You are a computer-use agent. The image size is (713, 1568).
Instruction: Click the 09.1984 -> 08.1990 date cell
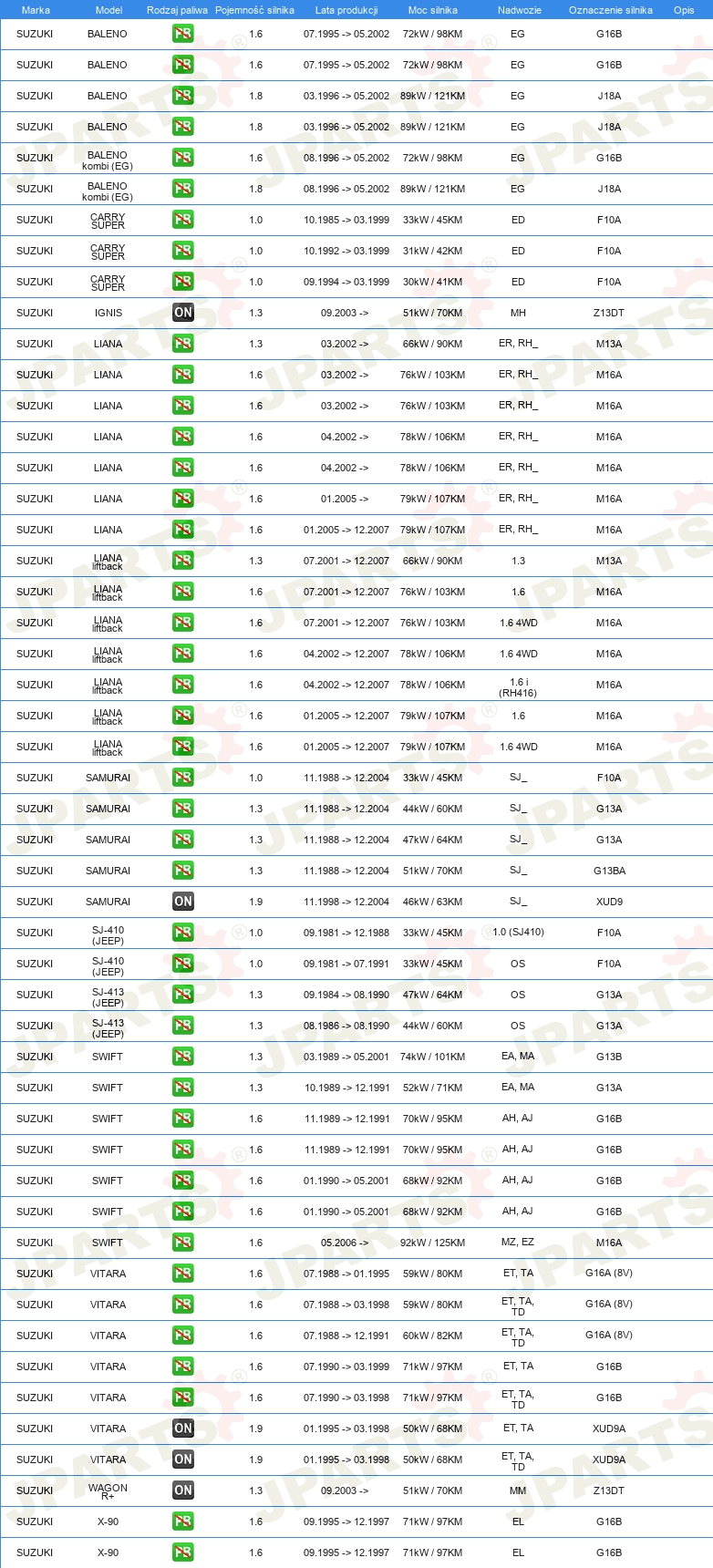pos(346,995)
